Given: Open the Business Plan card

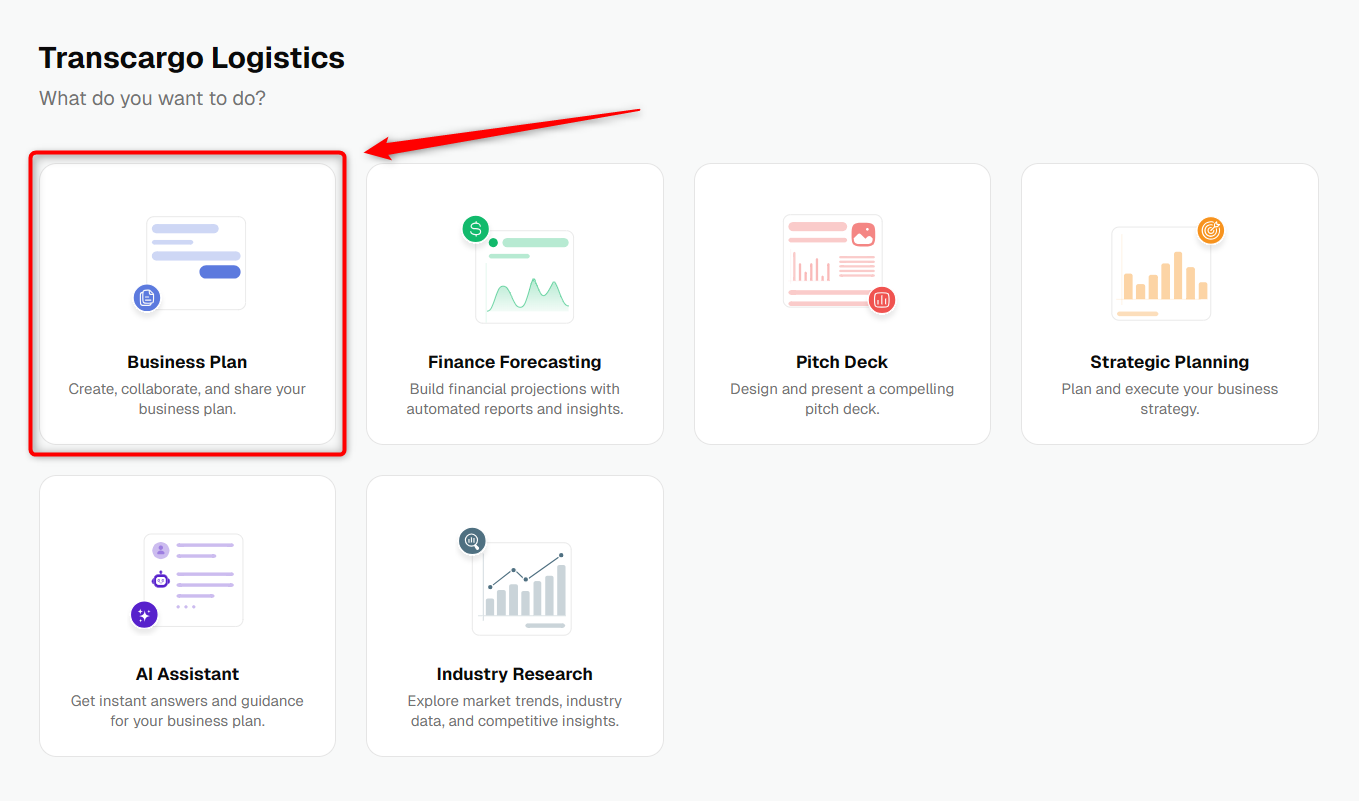Looking at the screenshot, I should 187,304.
